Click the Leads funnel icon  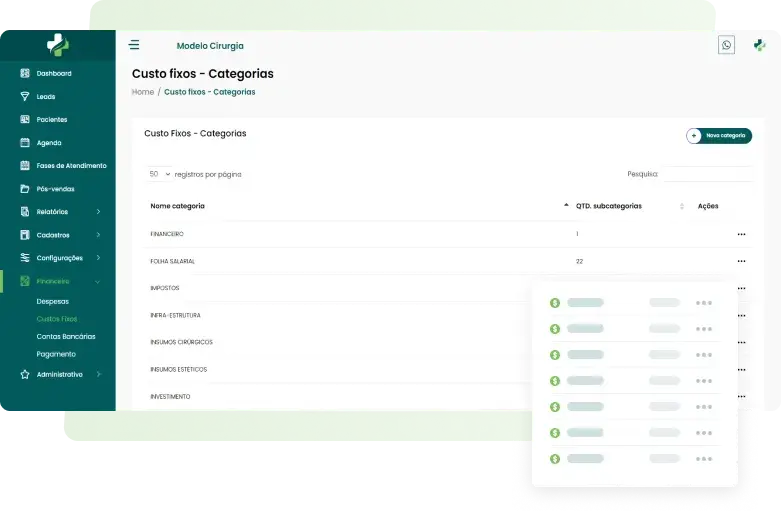(x=25, y=97)
